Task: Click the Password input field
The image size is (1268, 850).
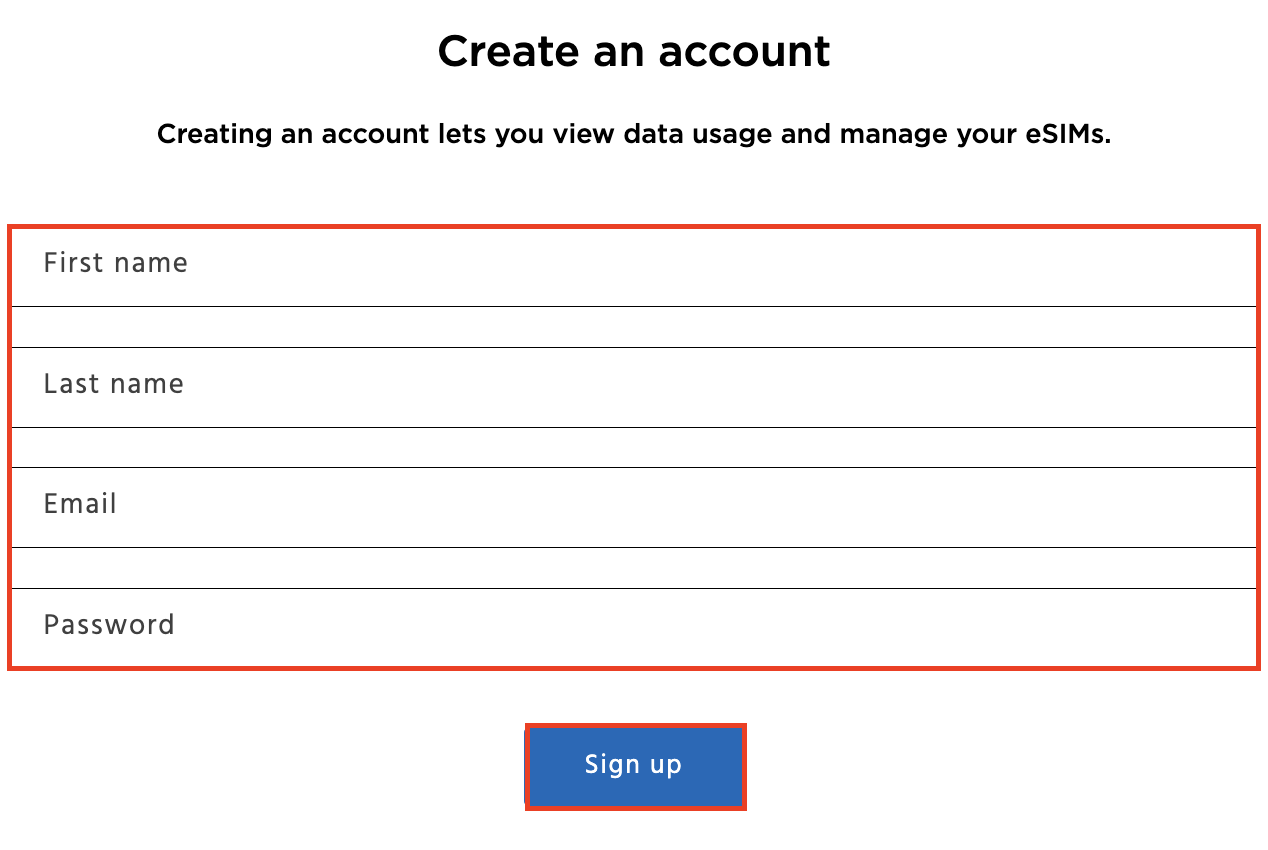Action: click(x=634, y=625)
